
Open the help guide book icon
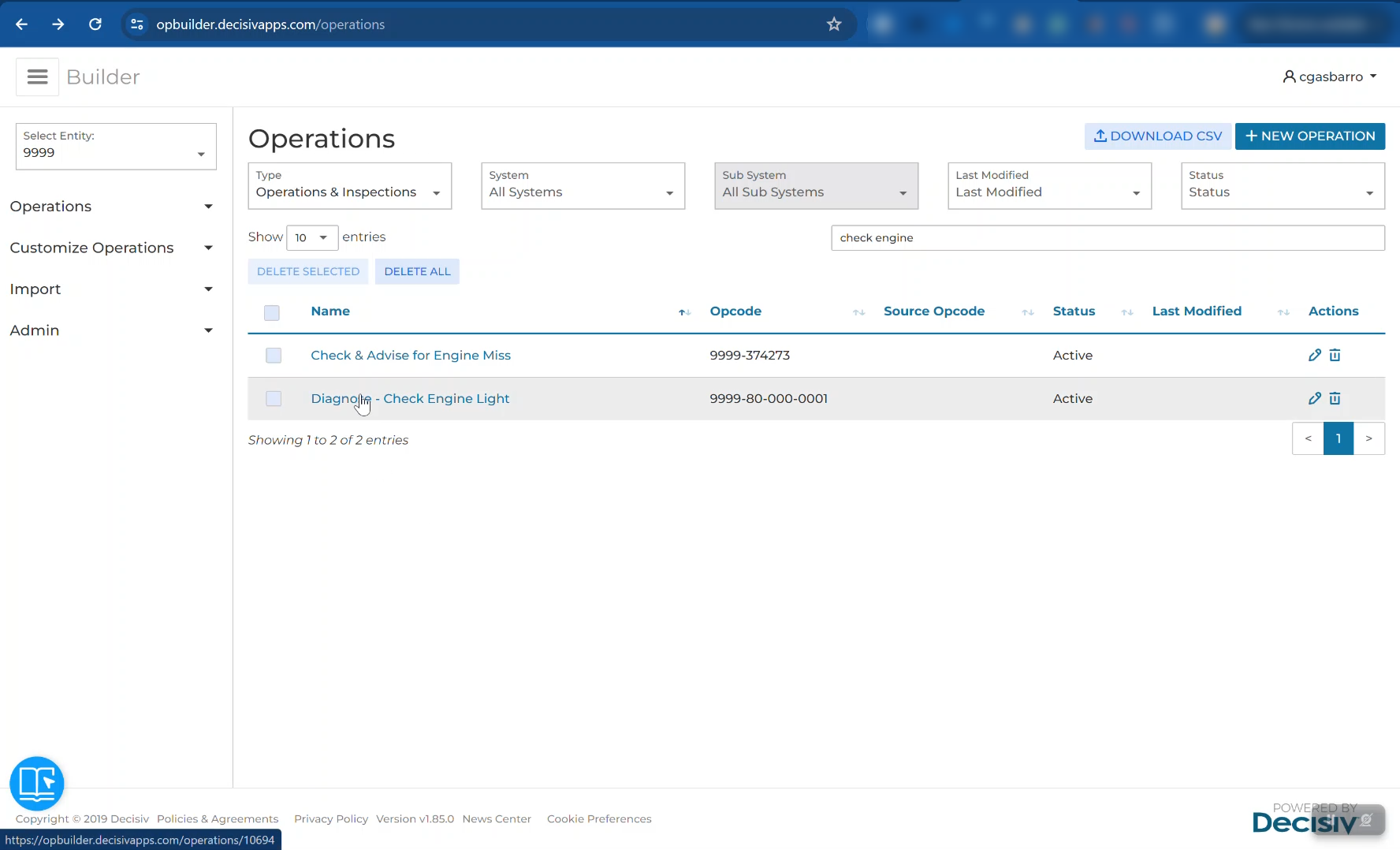(x=37, y=783)
